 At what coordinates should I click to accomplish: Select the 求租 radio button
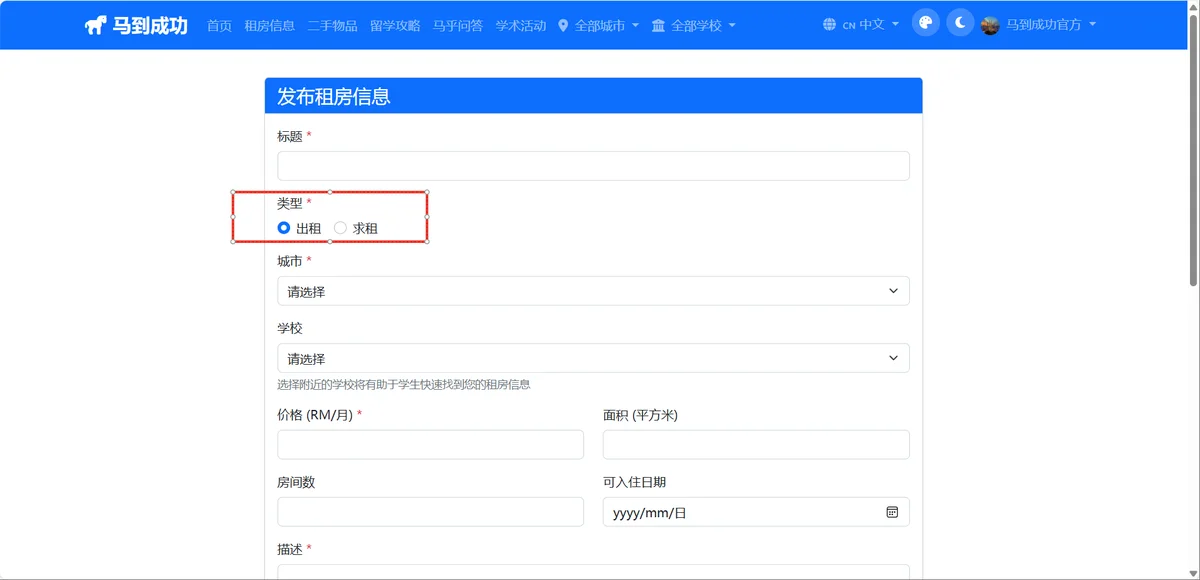[340, 228]
